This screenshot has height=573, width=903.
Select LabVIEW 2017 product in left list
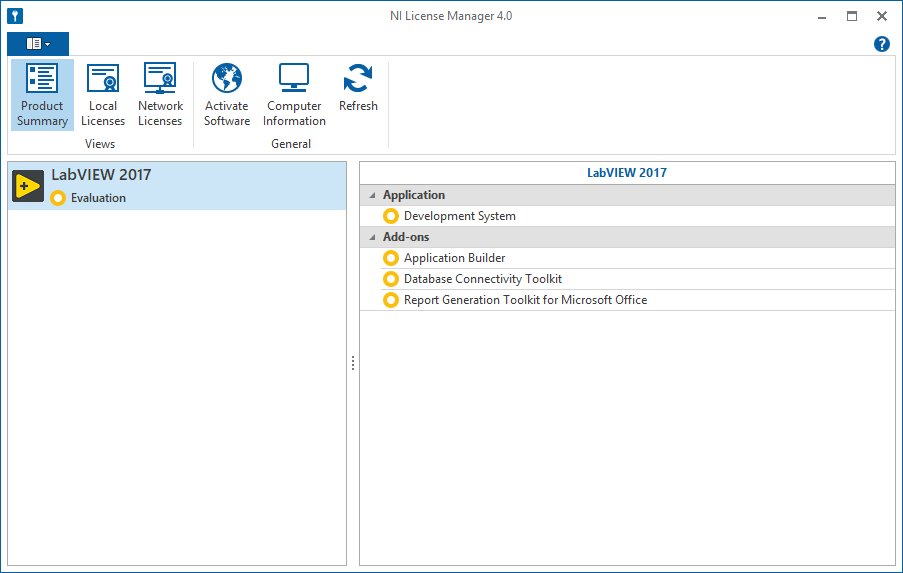pos(177,186)
